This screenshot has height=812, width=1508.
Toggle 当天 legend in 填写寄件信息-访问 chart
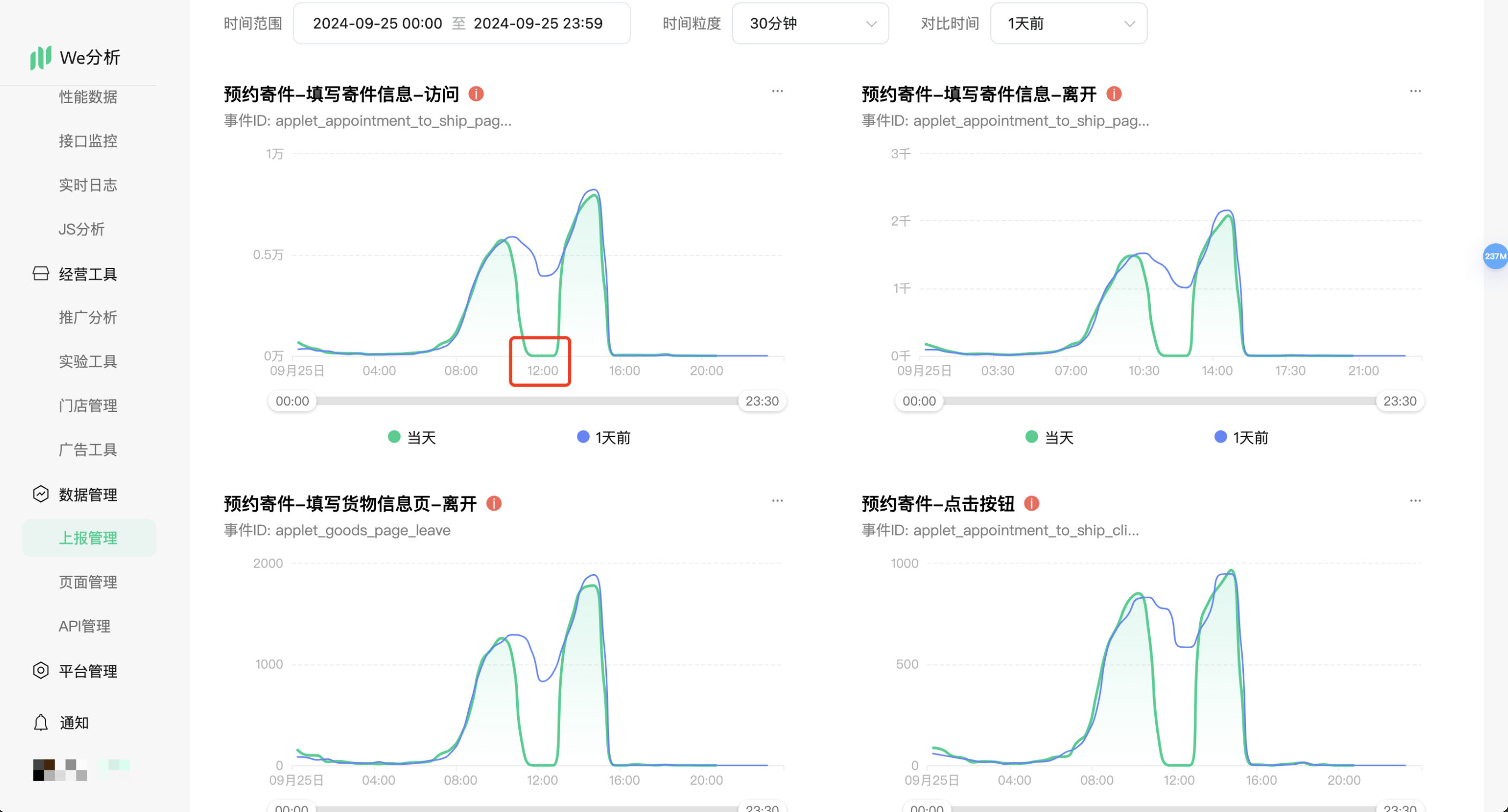coord(412,437)
